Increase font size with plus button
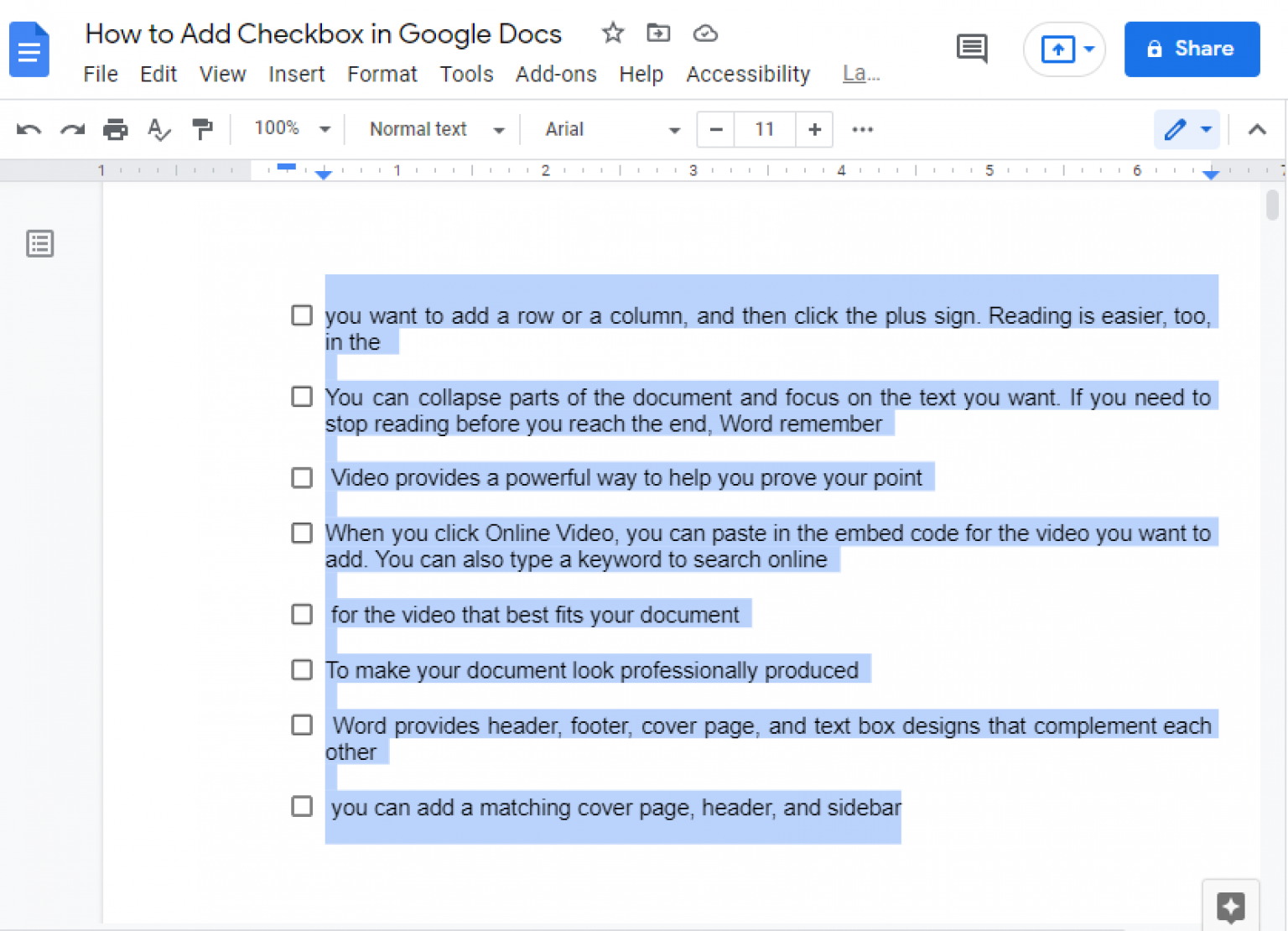This screenshot has width=1288, height=931. click(814, 129)
